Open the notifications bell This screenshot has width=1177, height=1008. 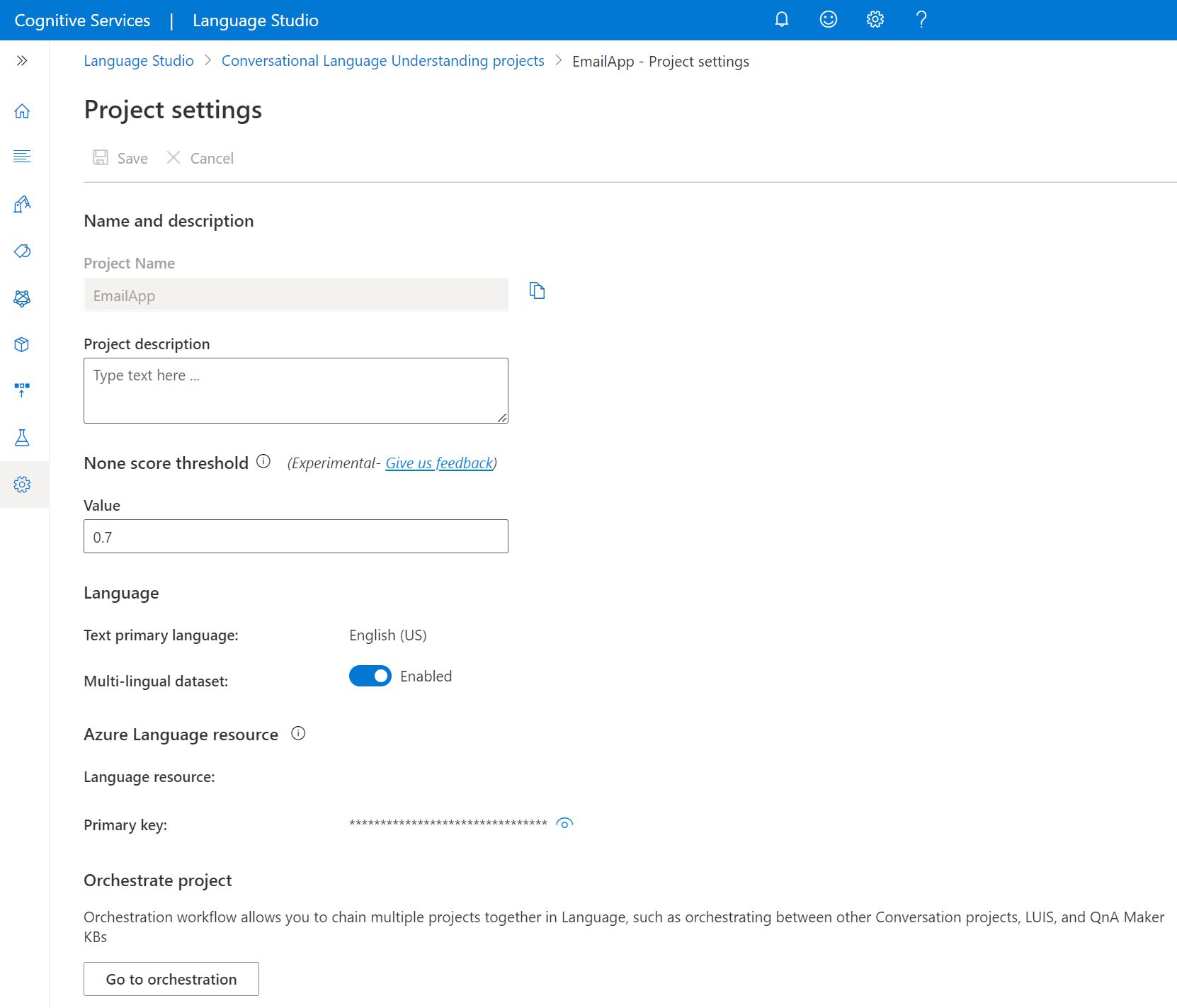point(782,20)
